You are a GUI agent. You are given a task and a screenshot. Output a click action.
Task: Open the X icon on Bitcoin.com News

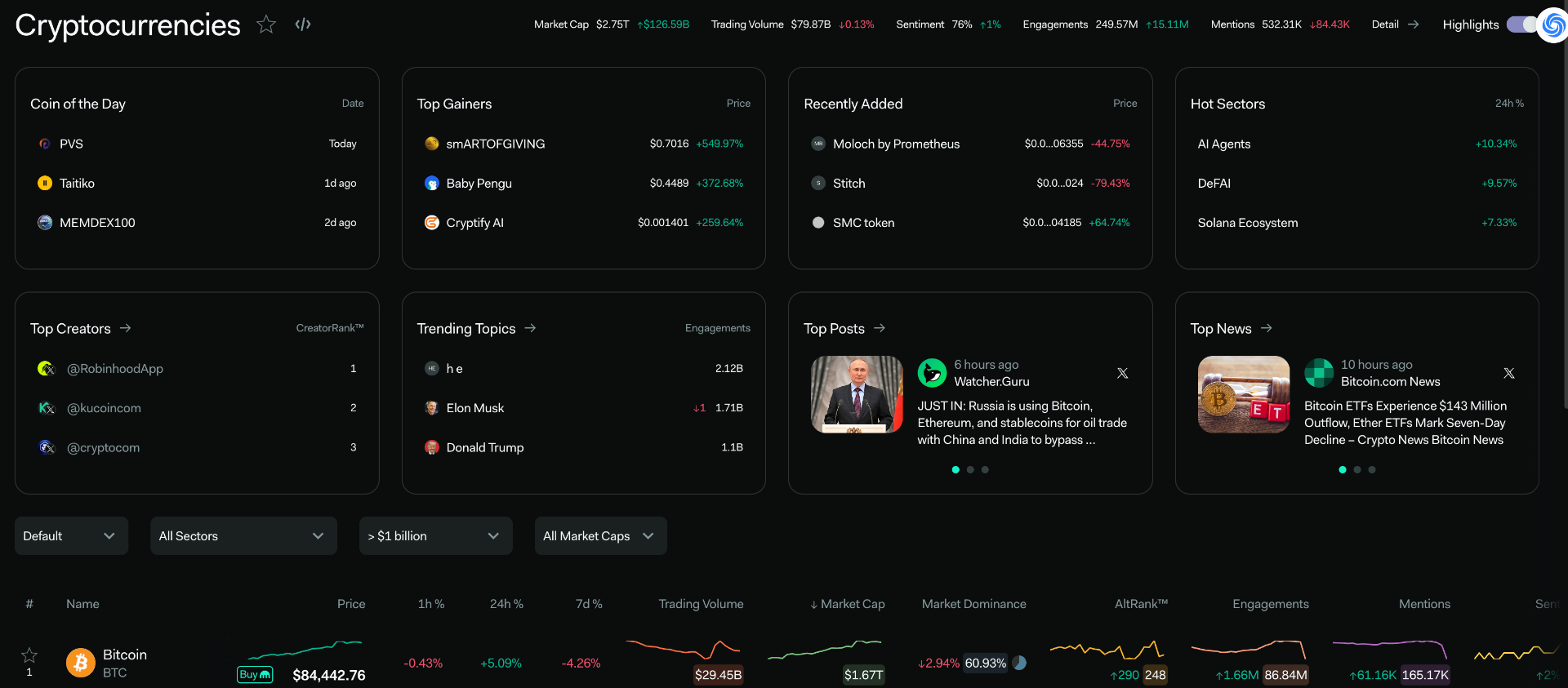coord(1509,373)
